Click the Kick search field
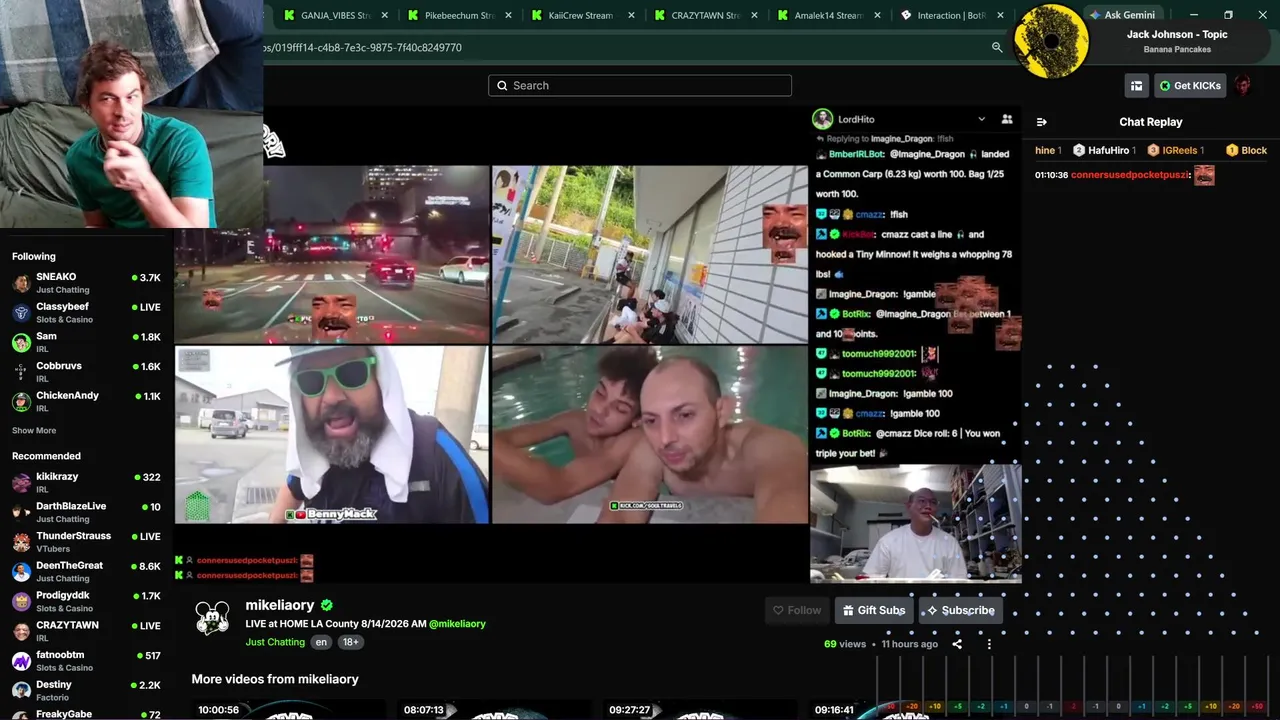 [640, 85]
